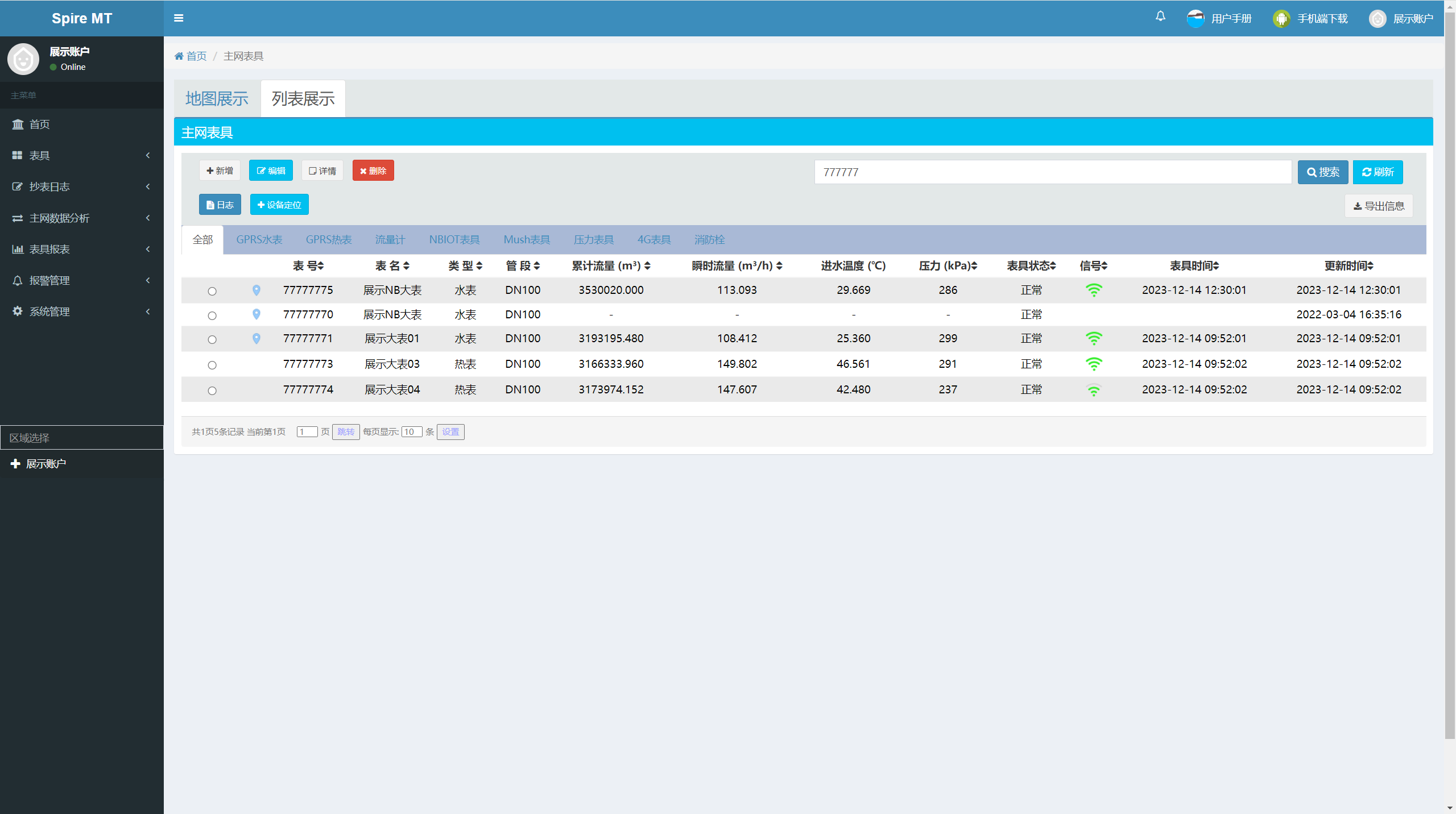
Task: Click location pin for meter 77777771
Action: pyautogui.click(x=257, y=339)
